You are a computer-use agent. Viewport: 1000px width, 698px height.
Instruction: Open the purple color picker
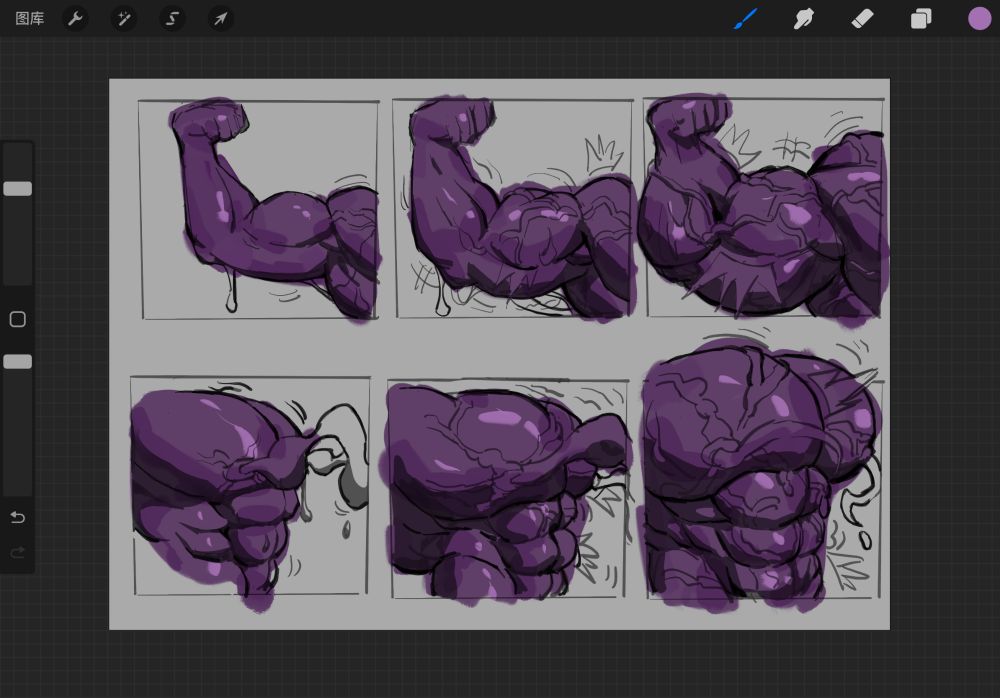click(979, 19)
